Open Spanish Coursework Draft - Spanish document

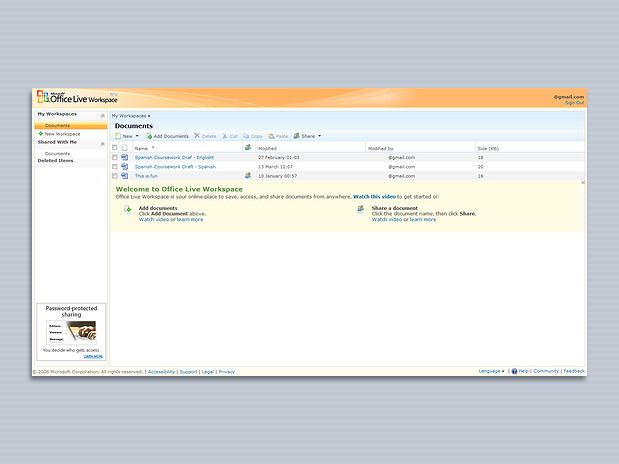175,167
